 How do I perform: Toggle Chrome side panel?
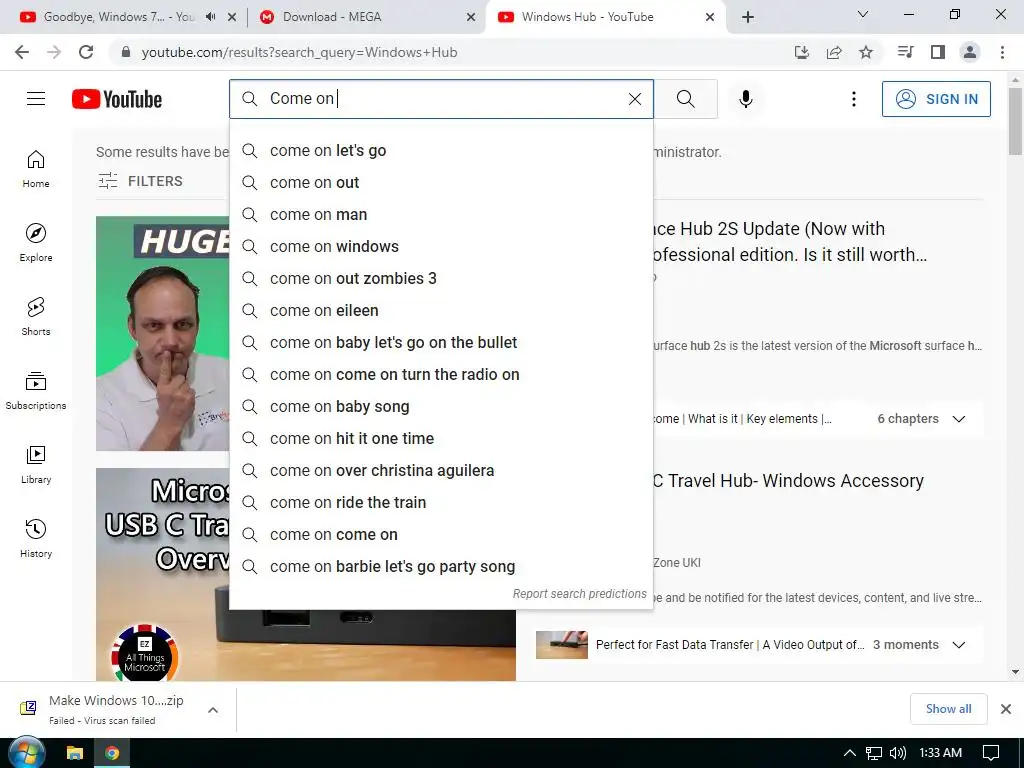point(938,52)
